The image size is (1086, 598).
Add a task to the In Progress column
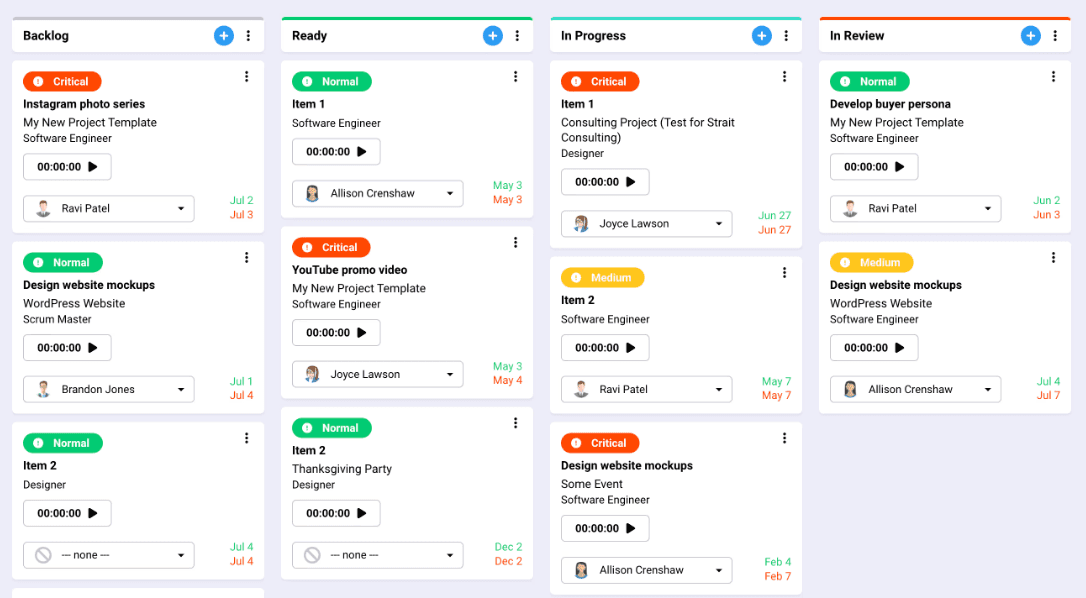tap(761, 35)
